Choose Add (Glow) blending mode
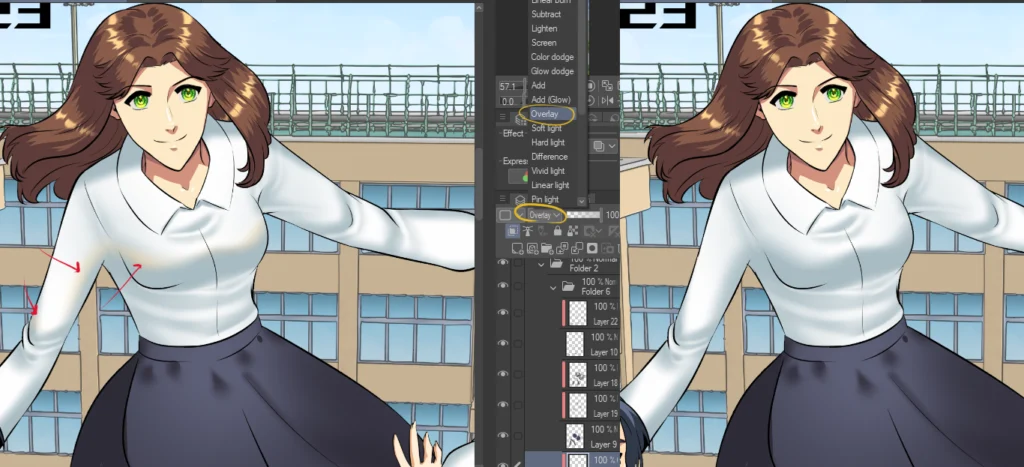Image resolution: width=1024 pixels, height=467 pixels. (551, 99)
